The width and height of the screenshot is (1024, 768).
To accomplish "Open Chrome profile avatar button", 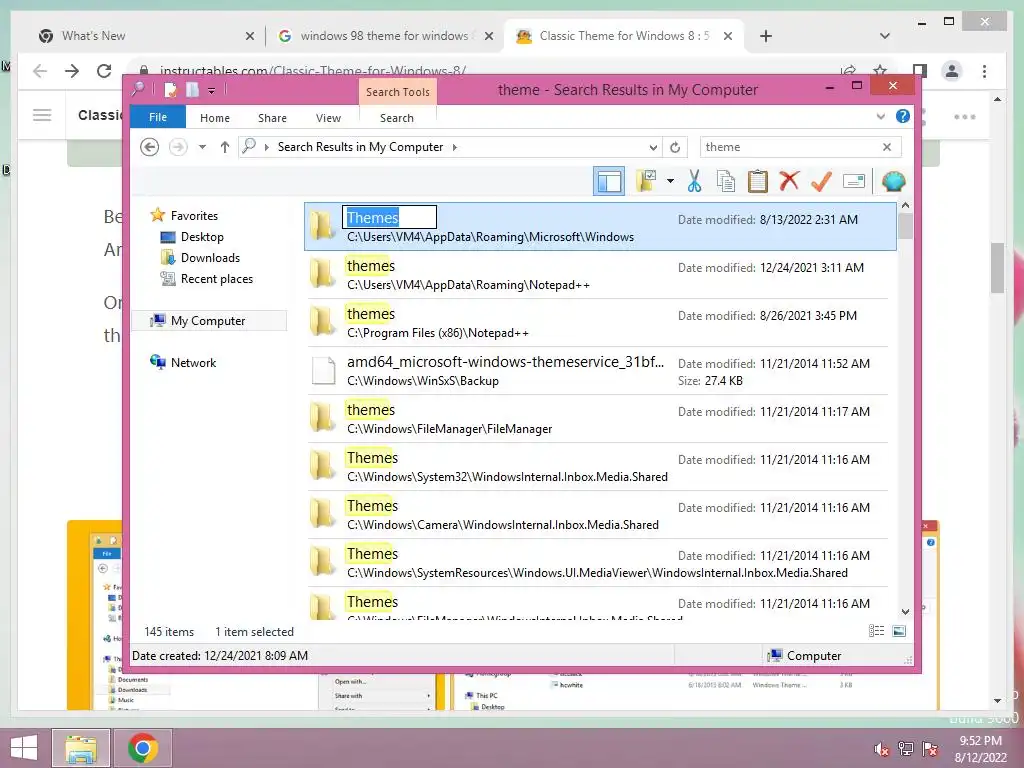I will coord(952,71).
